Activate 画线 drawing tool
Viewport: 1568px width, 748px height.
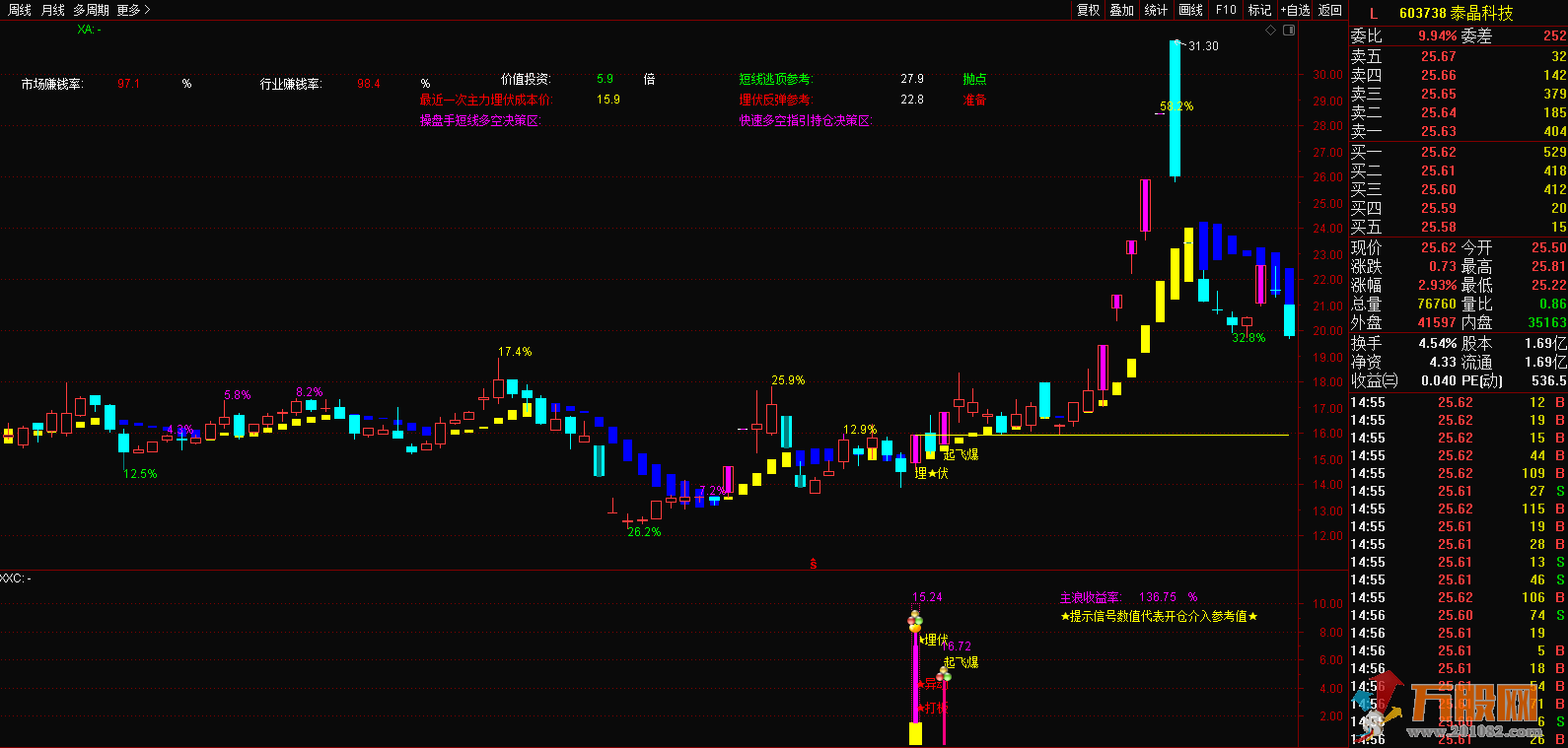(1191, 10)
